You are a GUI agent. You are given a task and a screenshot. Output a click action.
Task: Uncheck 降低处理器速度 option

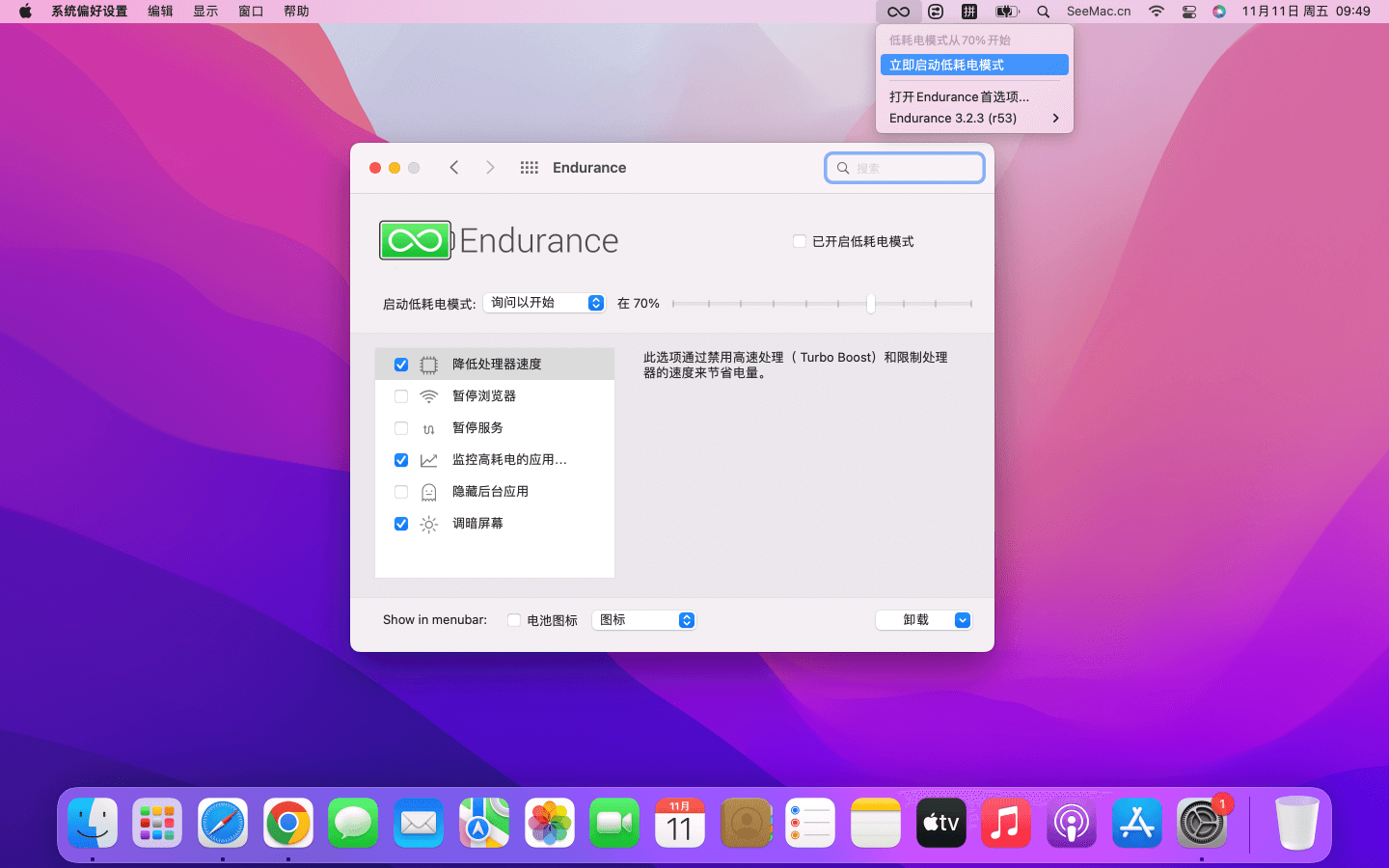pyautogui.click(x=401, y=365)
